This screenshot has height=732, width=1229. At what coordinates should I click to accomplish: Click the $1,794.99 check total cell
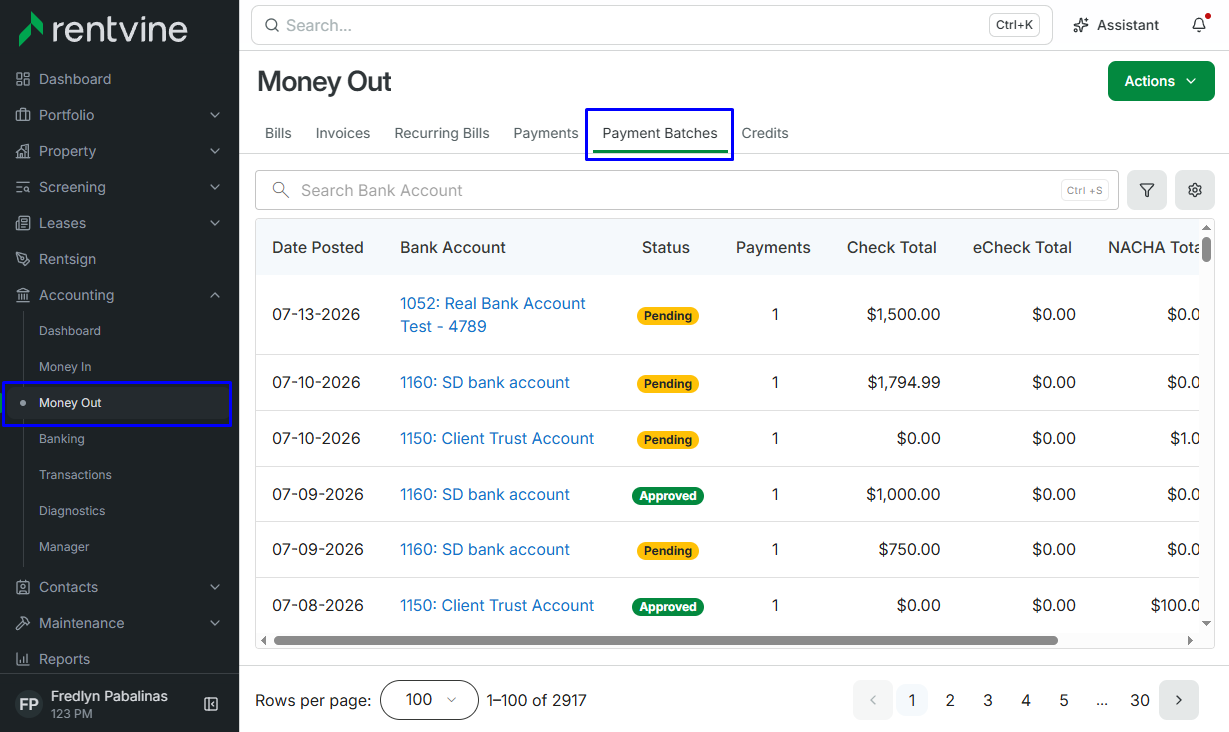[x=904, y=382]
